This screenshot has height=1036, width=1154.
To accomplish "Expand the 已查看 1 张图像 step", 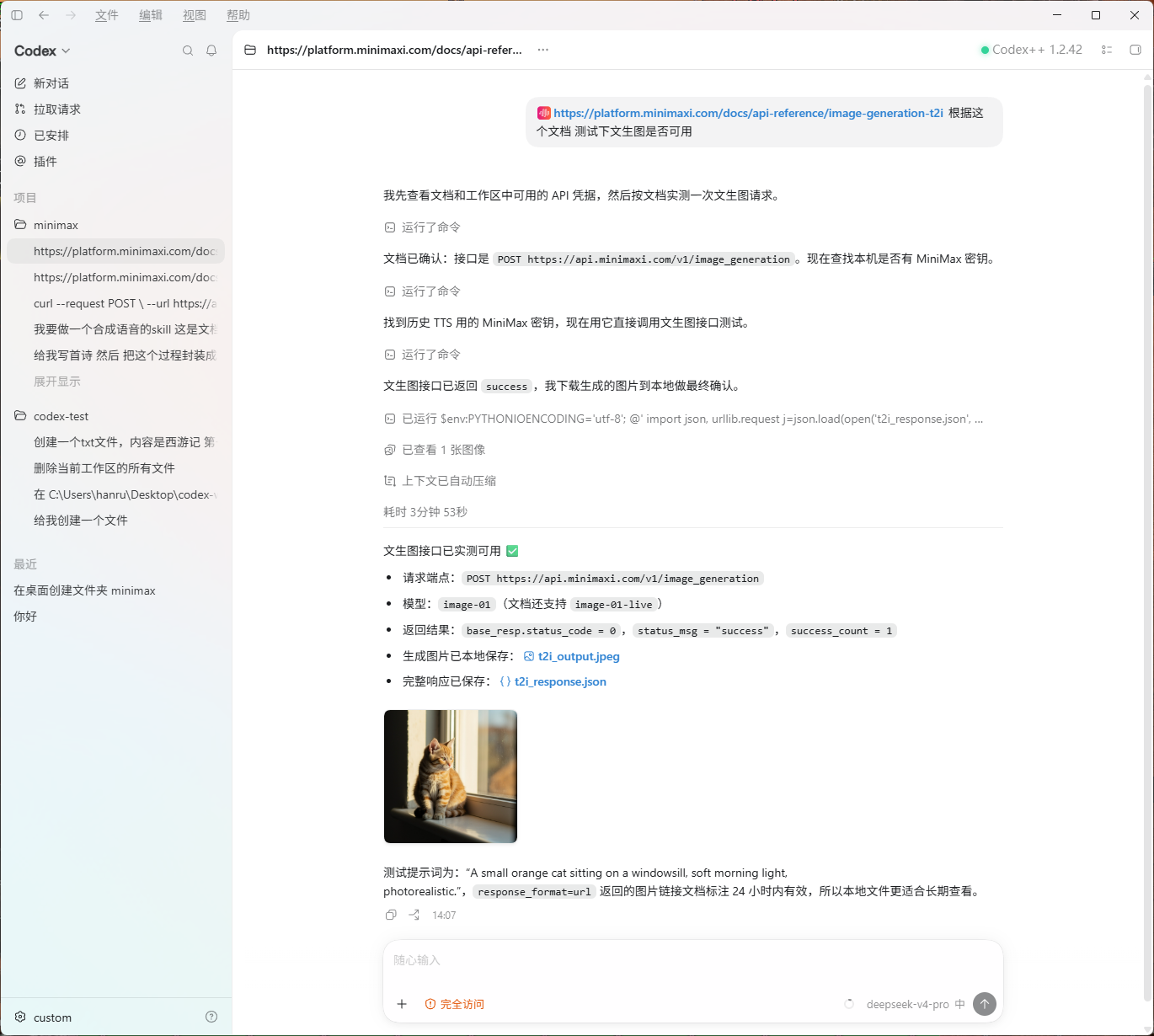I will click(435, 450).
